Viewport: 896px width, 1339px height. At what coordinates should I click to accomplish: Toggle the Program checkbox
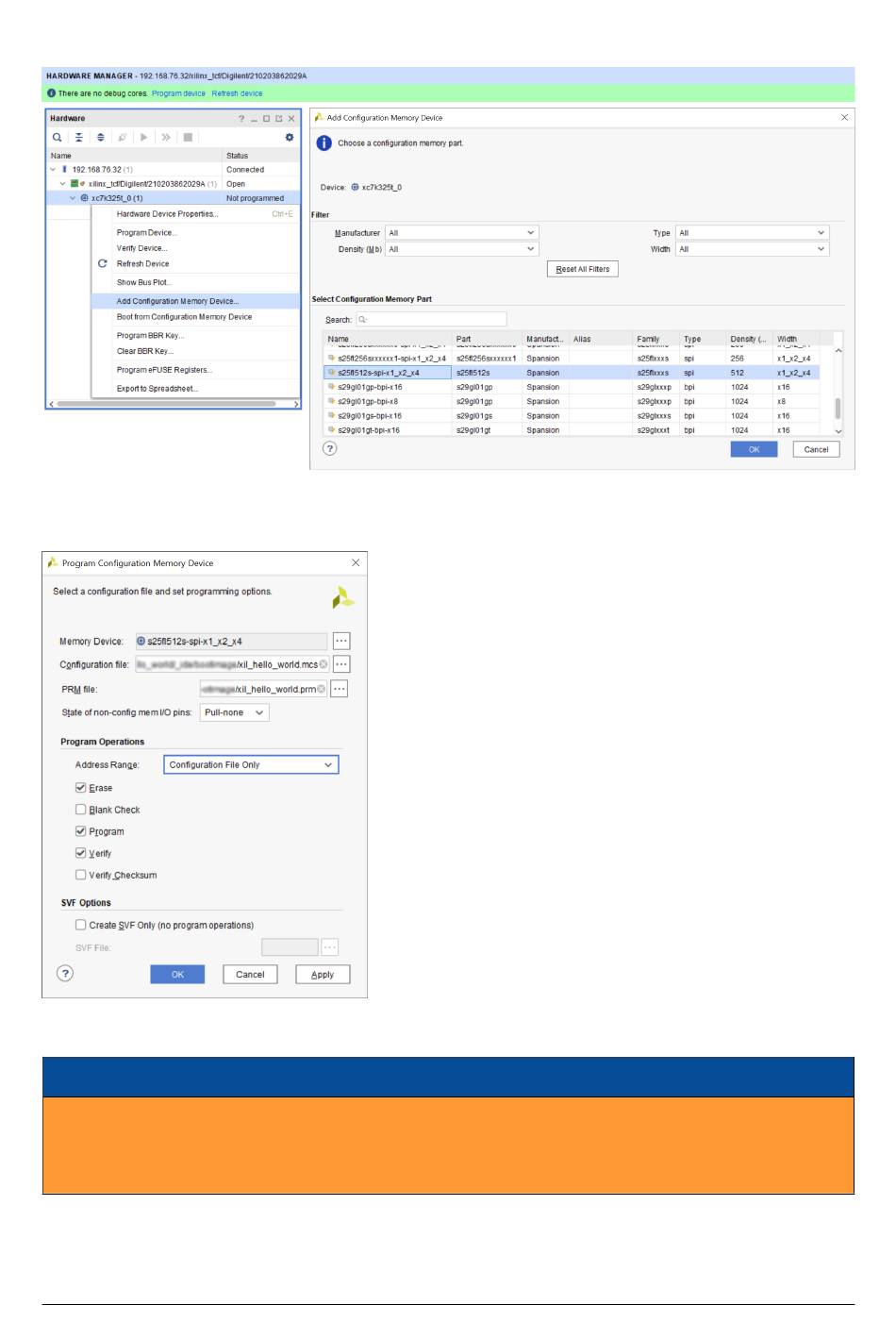81,831
